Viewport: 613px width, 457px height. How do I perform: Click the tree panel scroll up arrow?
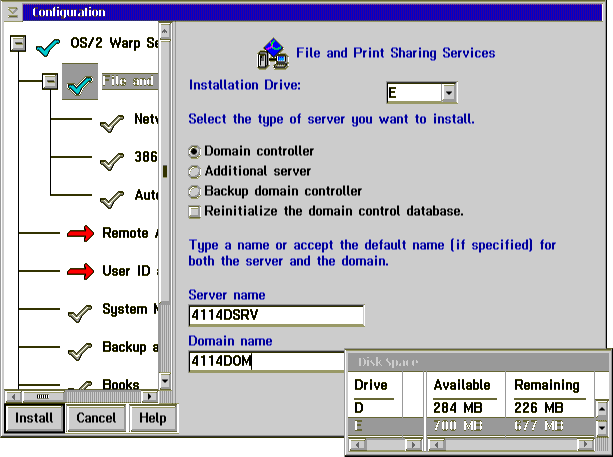(165, 31)
